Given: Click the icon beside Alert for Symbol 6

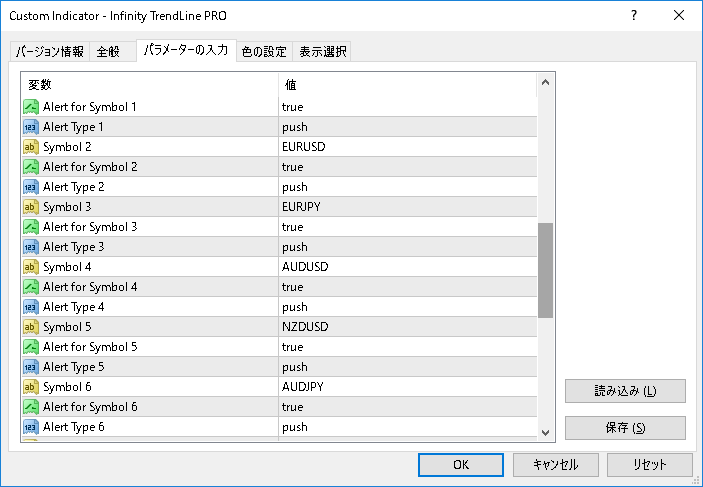Looking at the screenshot, I should coord(31,407).
